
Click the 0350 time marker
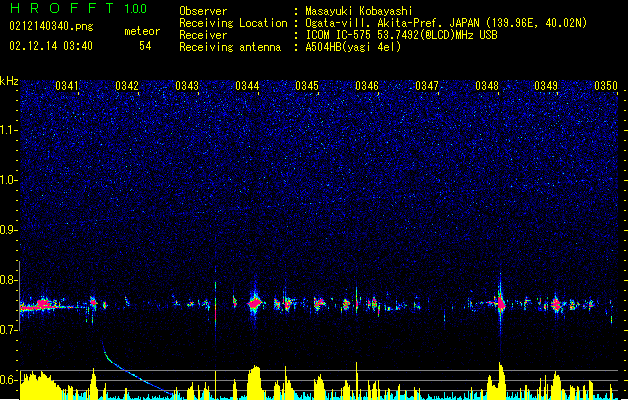pyautogui.click(x=606, y=86)
